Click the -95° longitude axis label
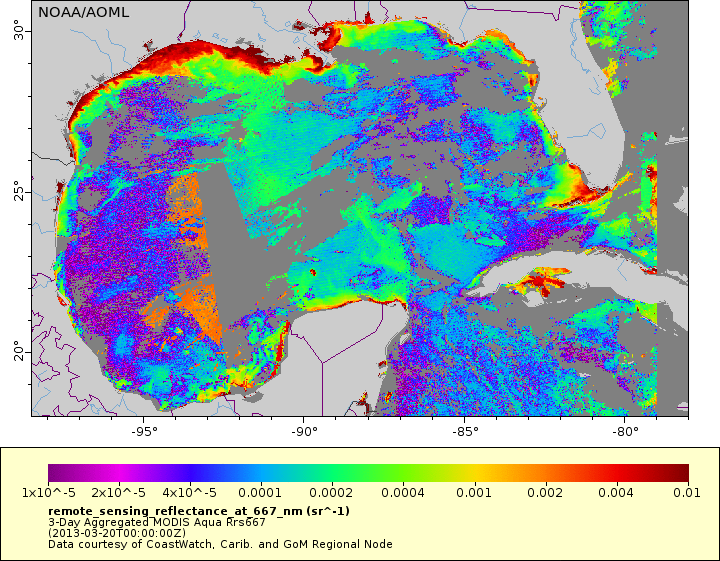 (x=144, y=432)
